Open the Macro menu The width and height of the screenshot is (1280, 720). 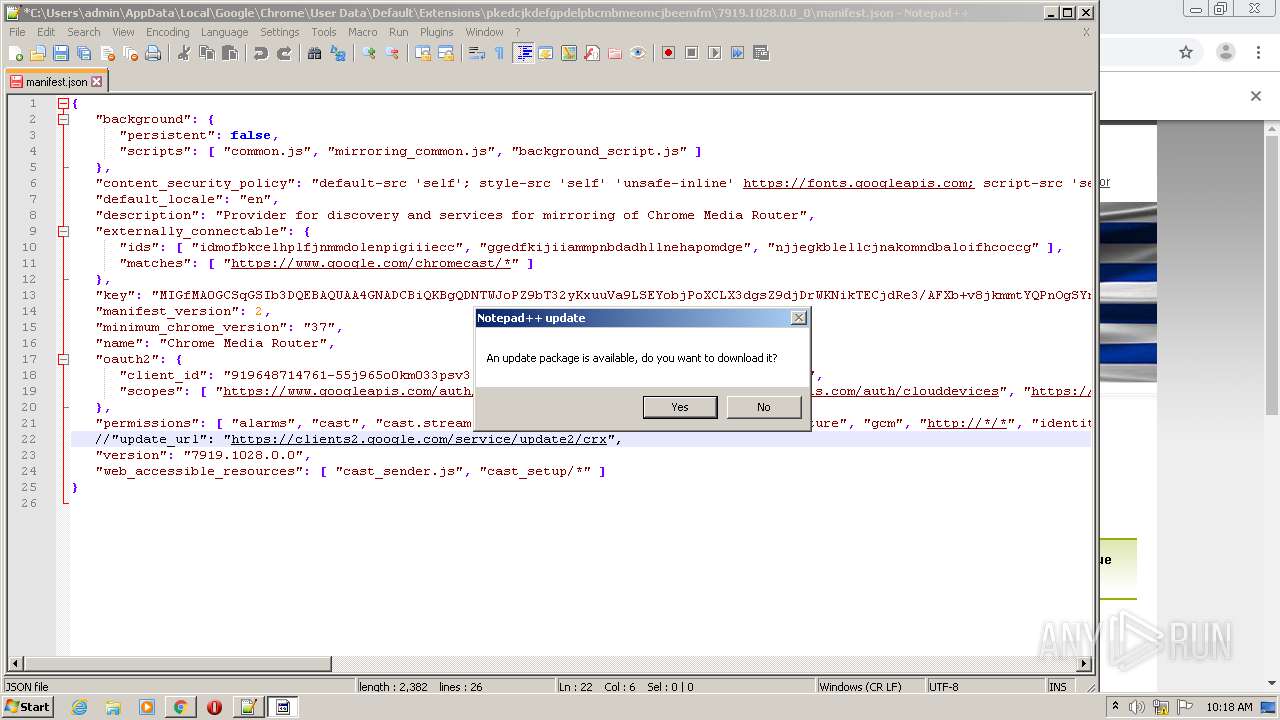coord(362,32)
